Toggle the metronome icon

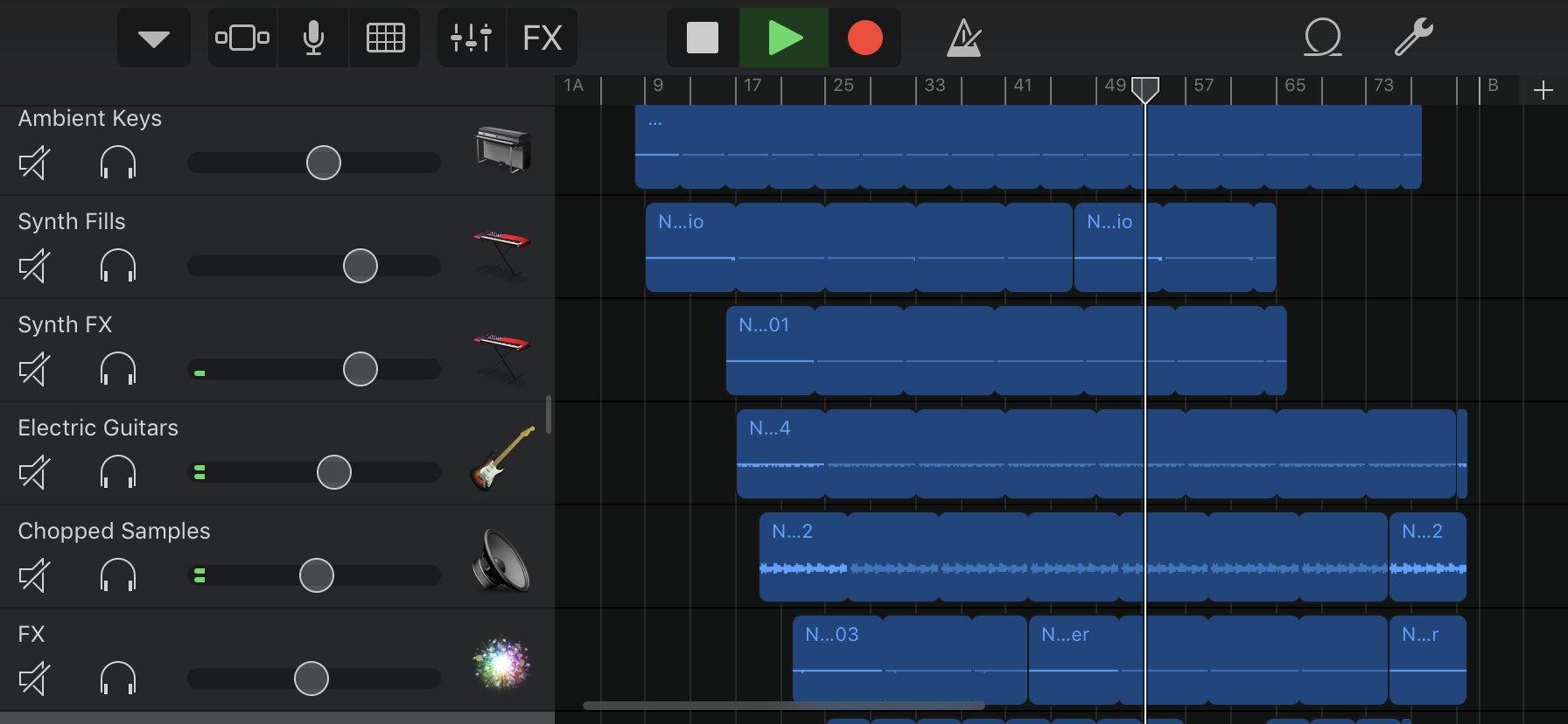pos(964,38)
